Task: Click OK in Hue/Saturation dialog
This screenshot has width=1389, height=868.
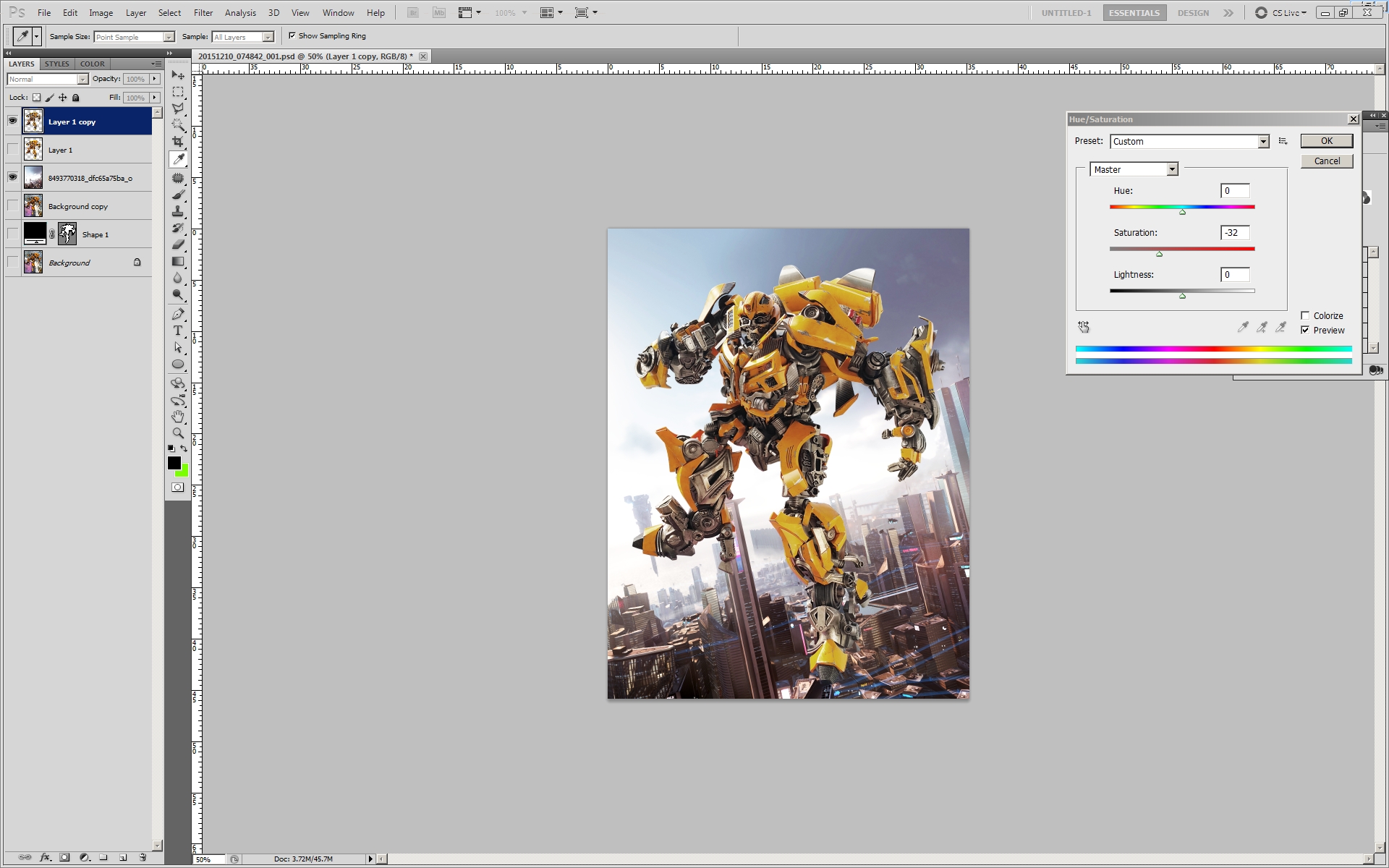Action: (1327, 141)
